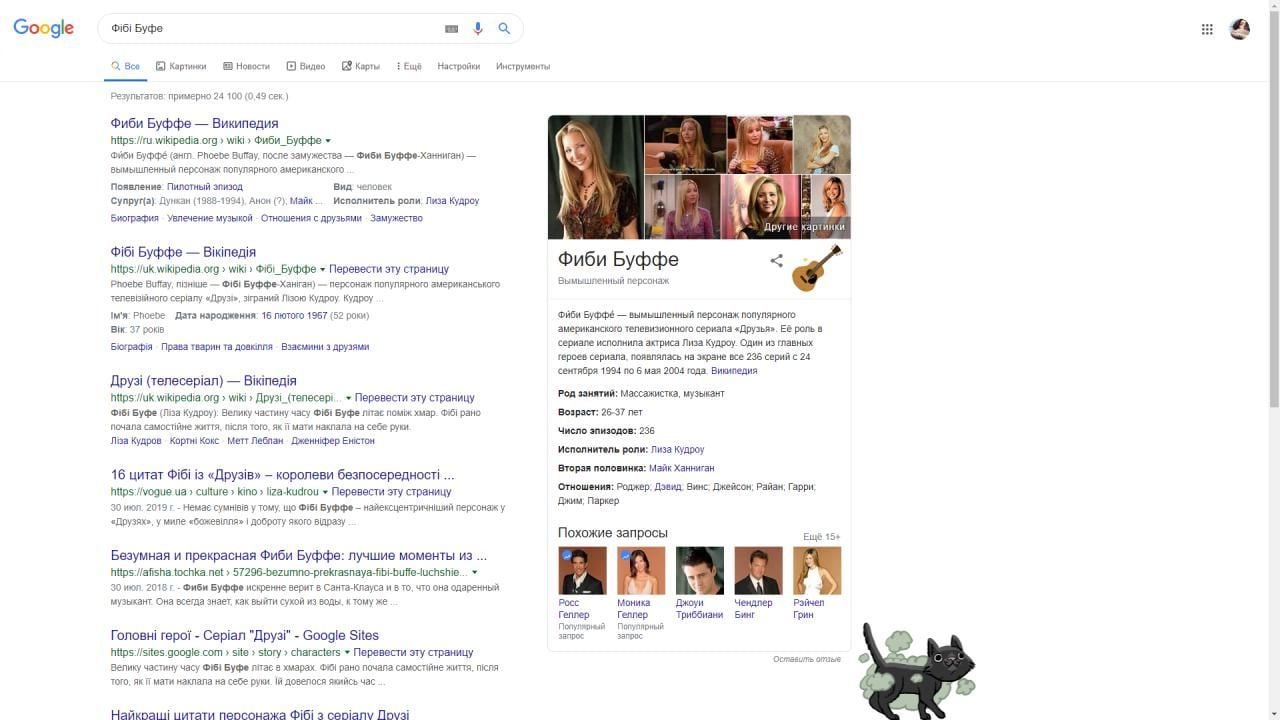Open the account profile avatar

pyautogui.click(x=1240, y=29)
